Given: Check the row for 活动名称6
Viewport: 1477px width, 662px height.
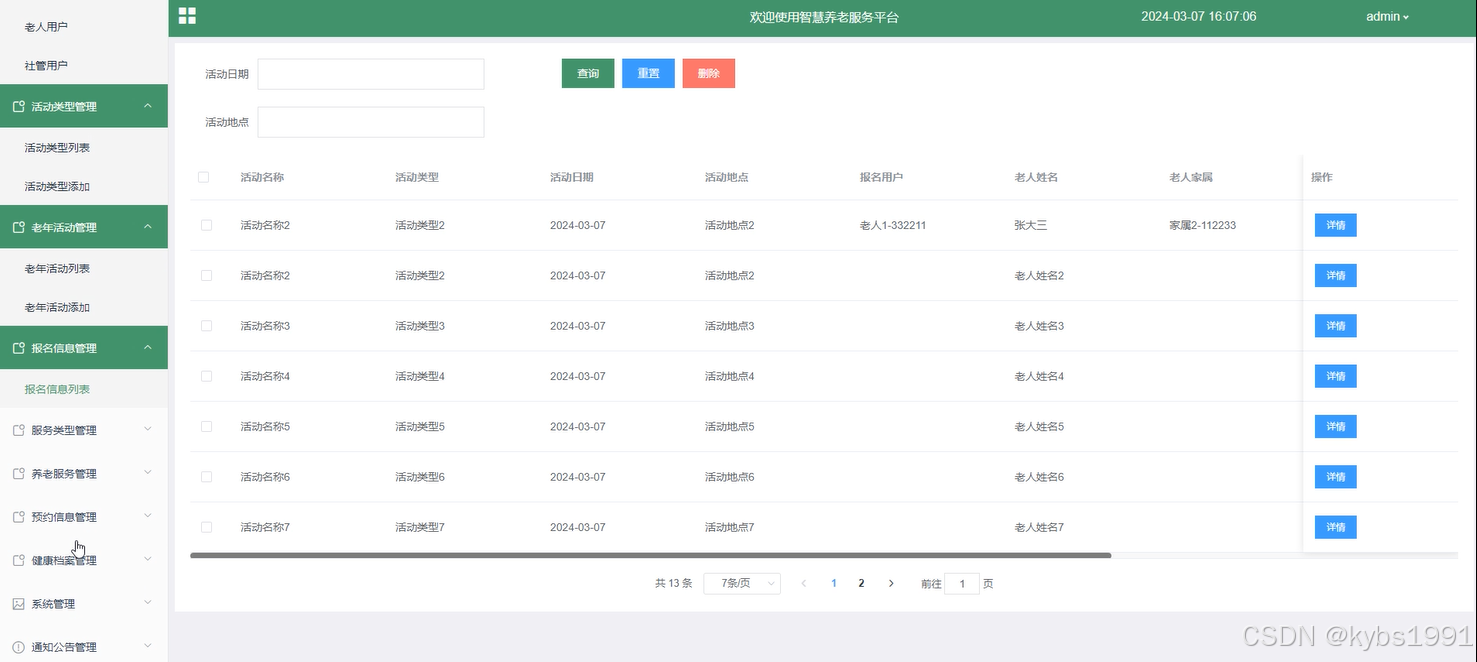Looking at the screenshot, I should (207, 477).
